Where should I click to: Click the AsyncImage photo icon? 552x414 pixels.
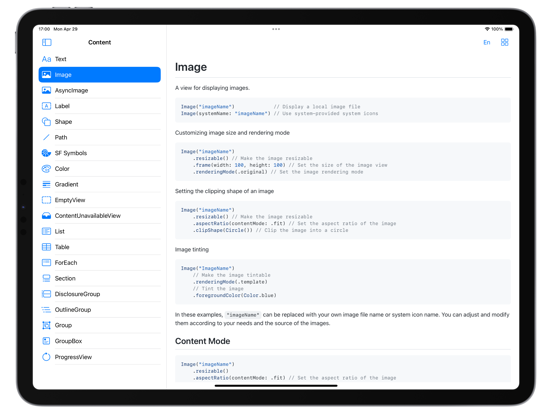click(46, 90)
